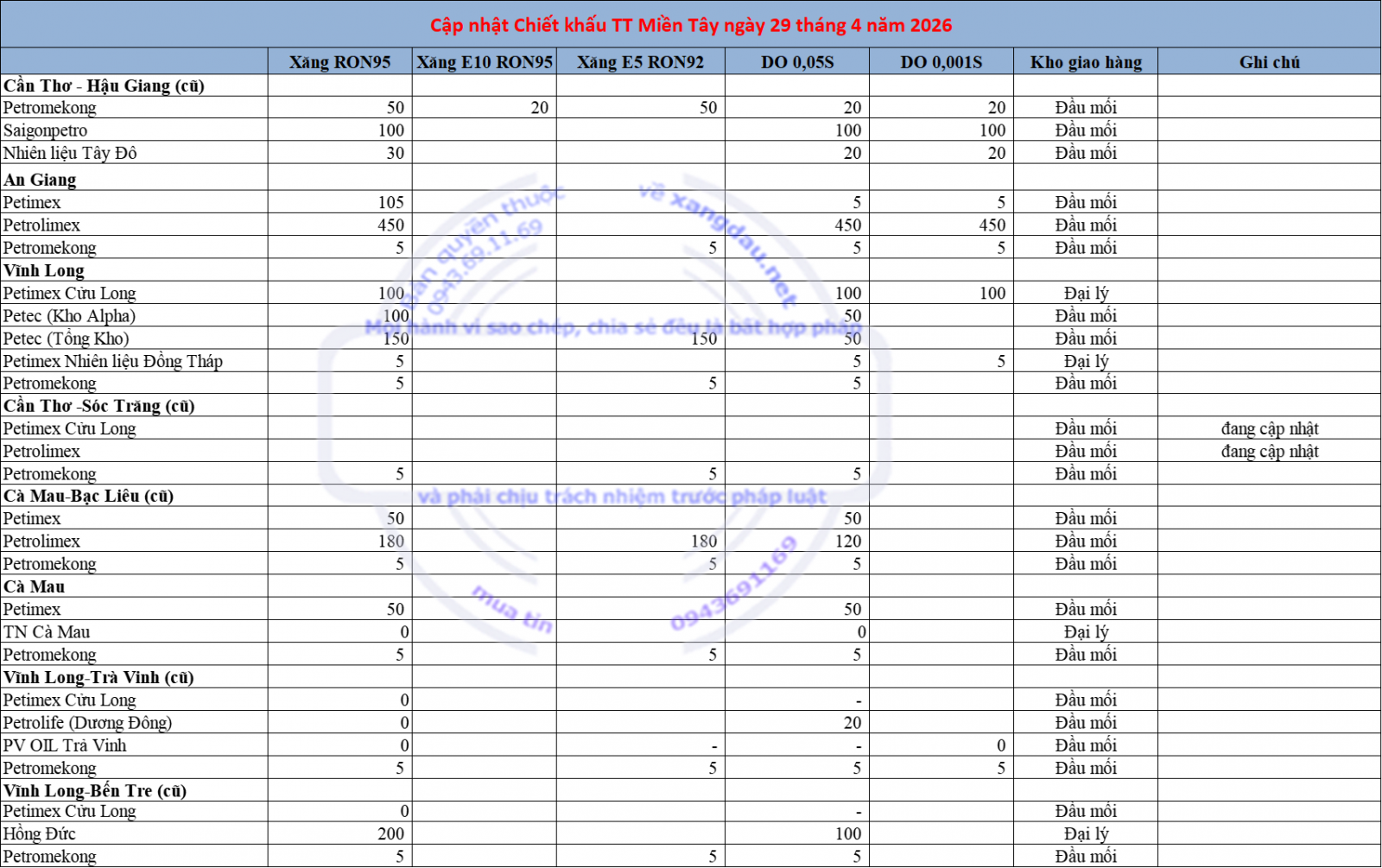
Task: Select the Cần Thơ -Sóc Trăng (cũ) heading
Action: [x=98, y=406]
